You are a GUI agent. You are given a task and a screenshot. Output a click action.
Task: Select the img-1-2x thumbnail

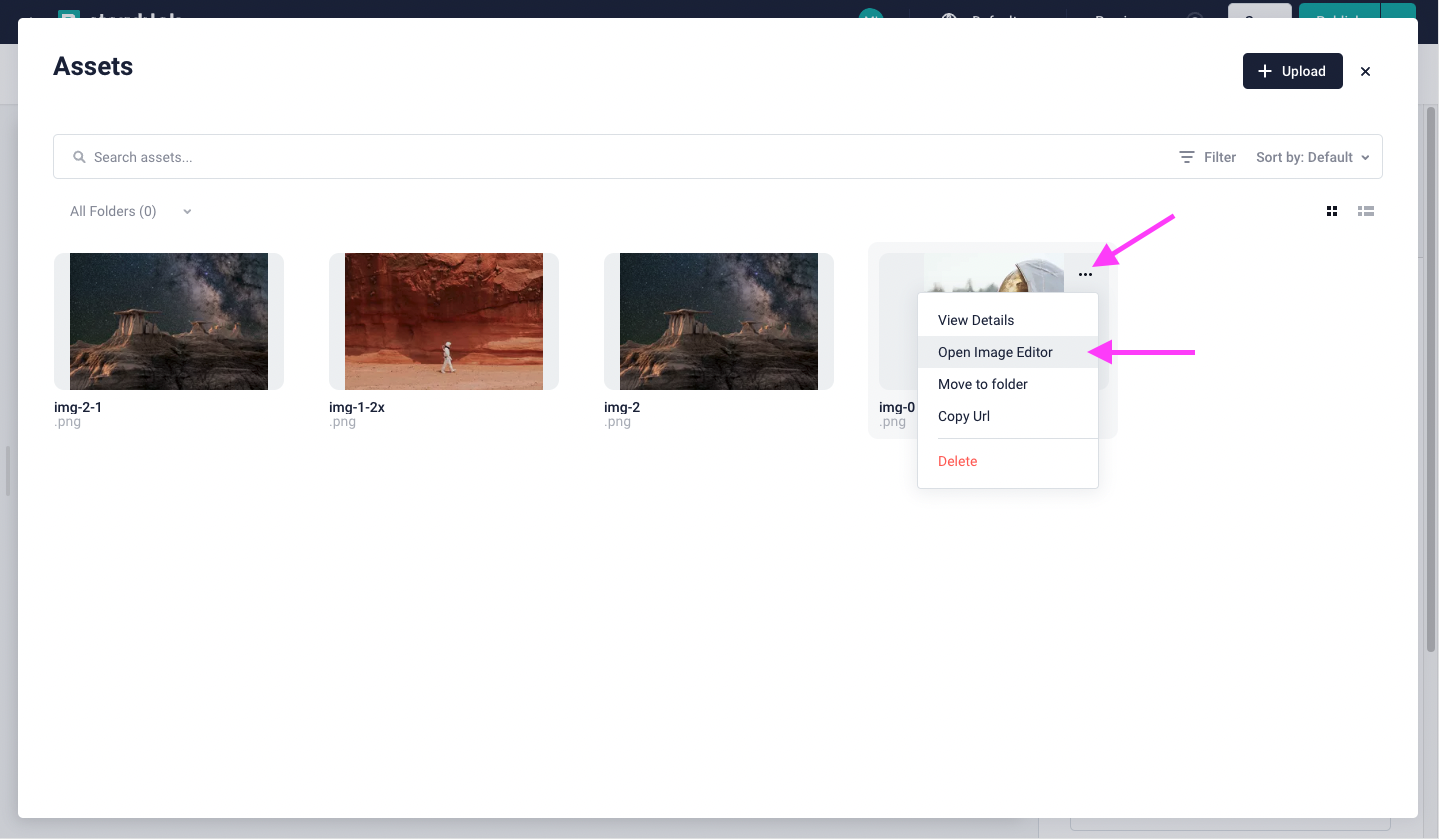pyautogui.click(x=444, y=321)
